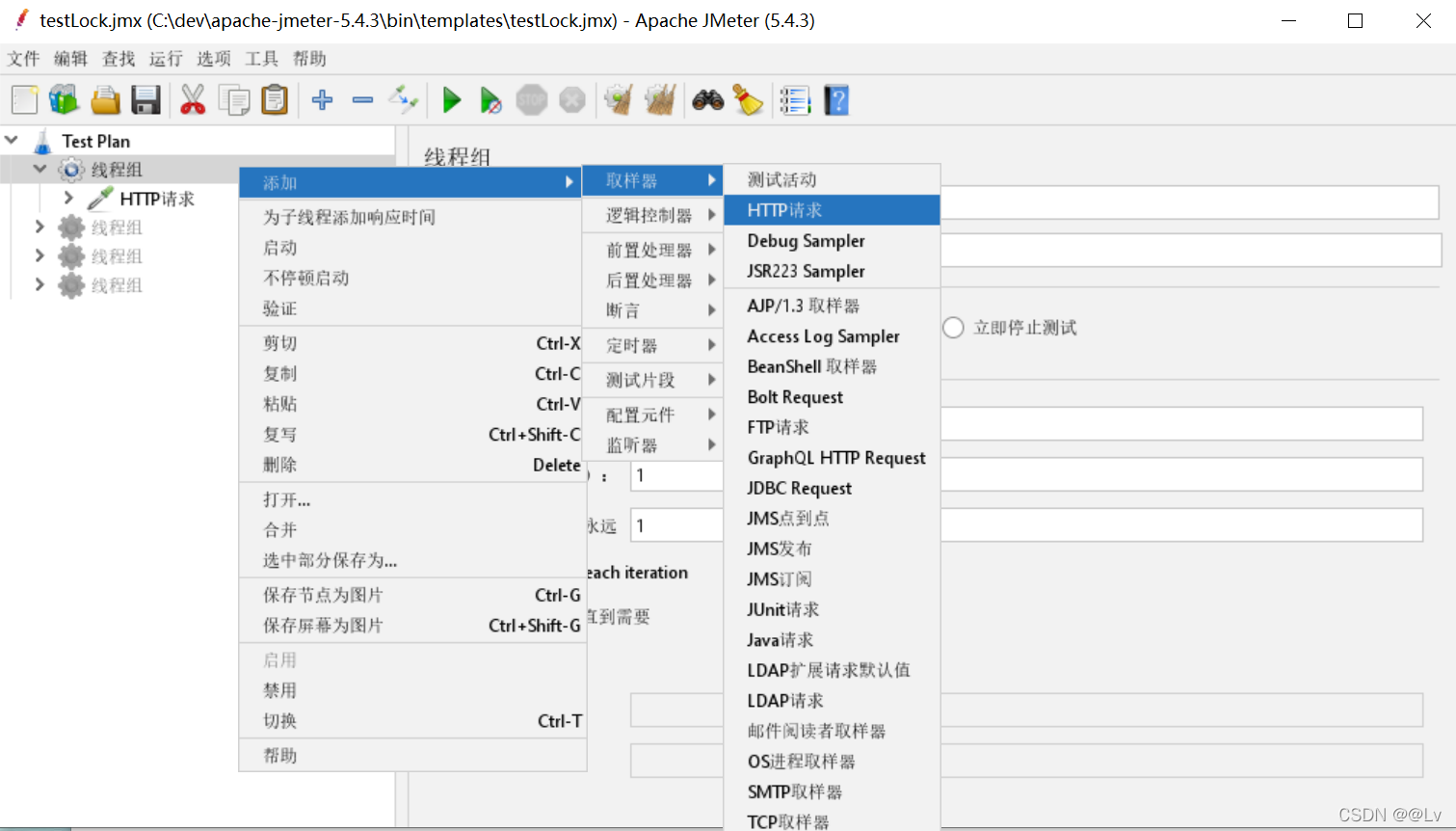Collapse the active 线程组 tree node

(x=40, y=169)
